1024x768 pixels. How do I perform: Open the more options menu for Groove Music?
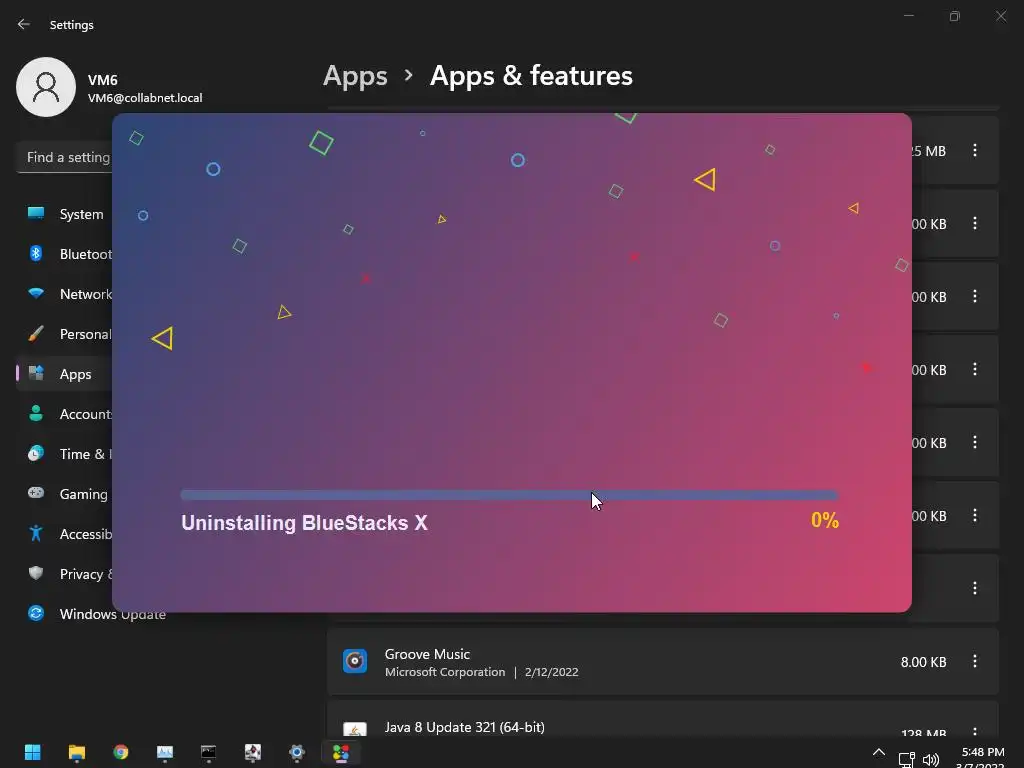tap(975, 662)
